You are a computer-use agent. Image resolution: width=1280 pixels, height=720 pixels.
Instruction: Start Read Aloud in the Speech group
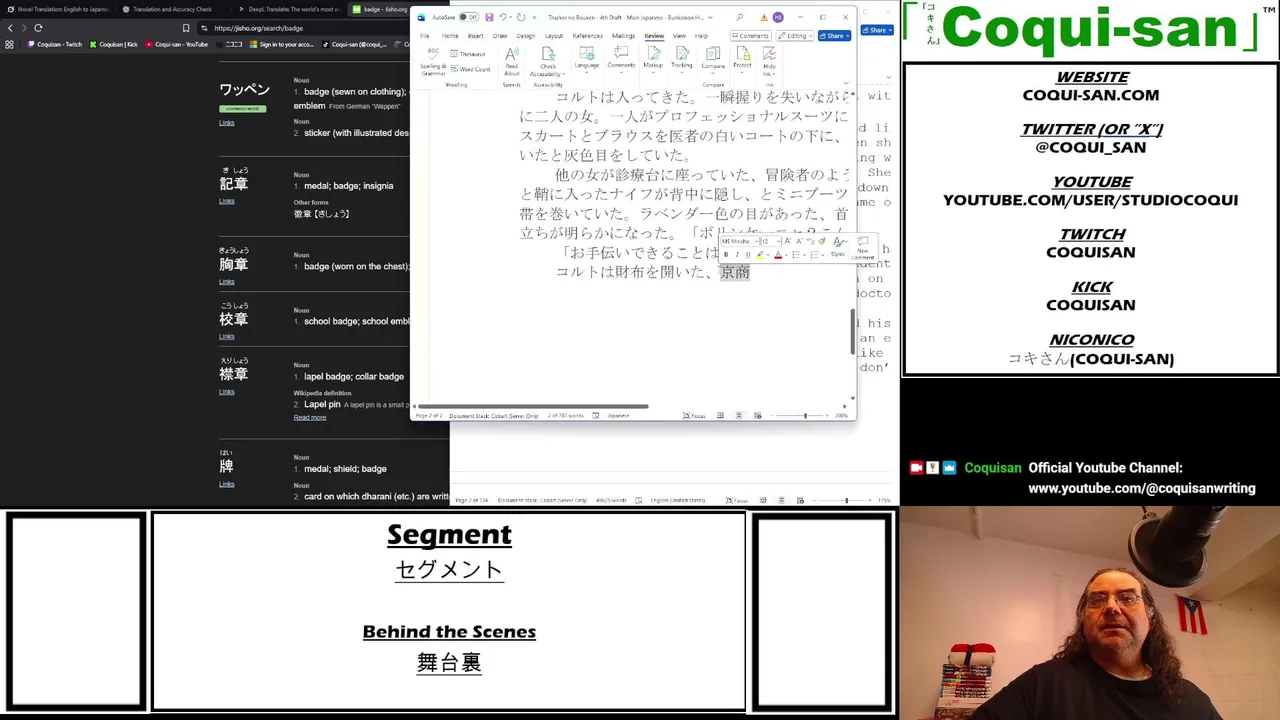coord(511,61)
